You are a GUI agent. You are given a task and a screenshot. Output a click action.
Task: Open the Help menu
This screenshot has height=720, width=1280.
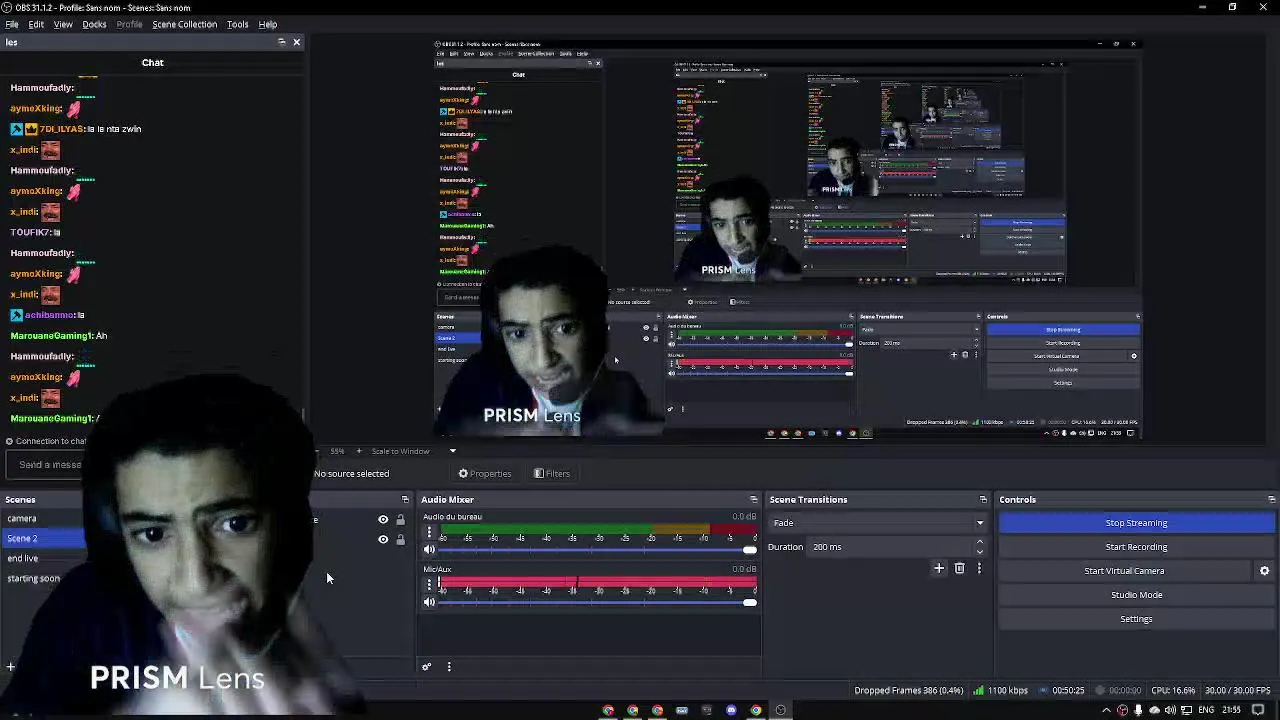pos(267,24)
